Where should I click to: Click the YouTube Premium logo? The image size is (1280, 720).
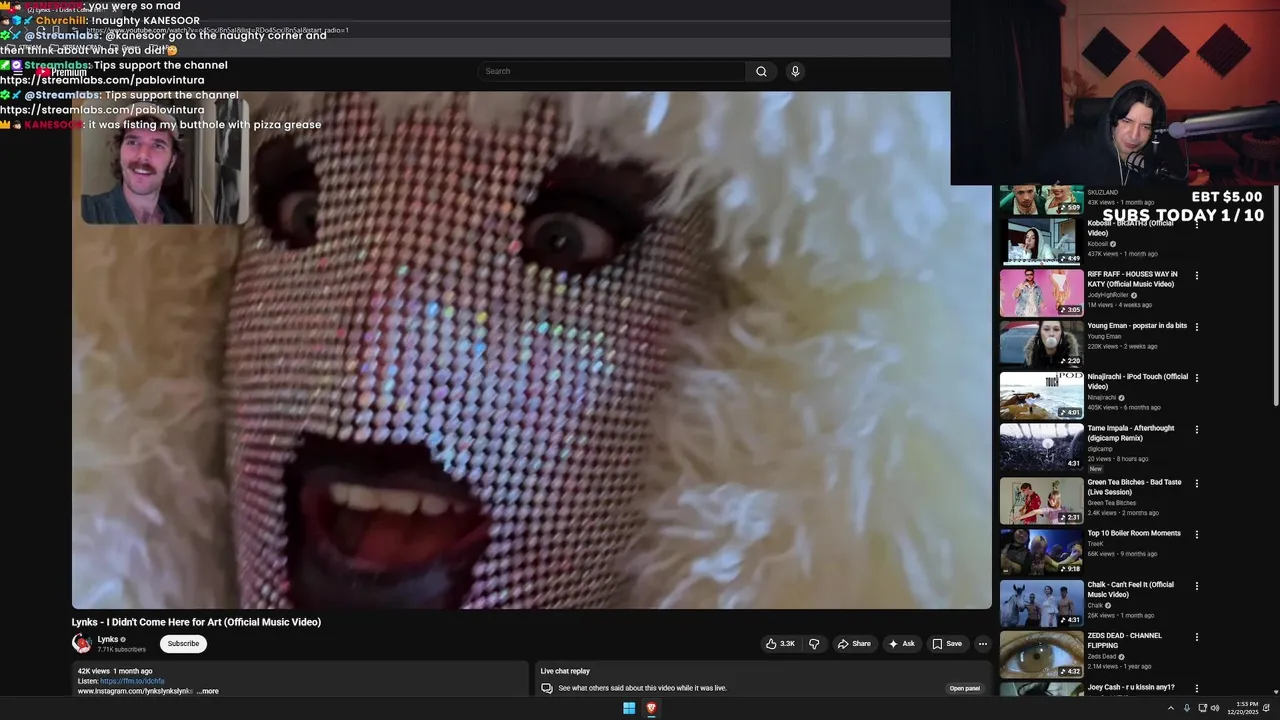tap(61, 72)
